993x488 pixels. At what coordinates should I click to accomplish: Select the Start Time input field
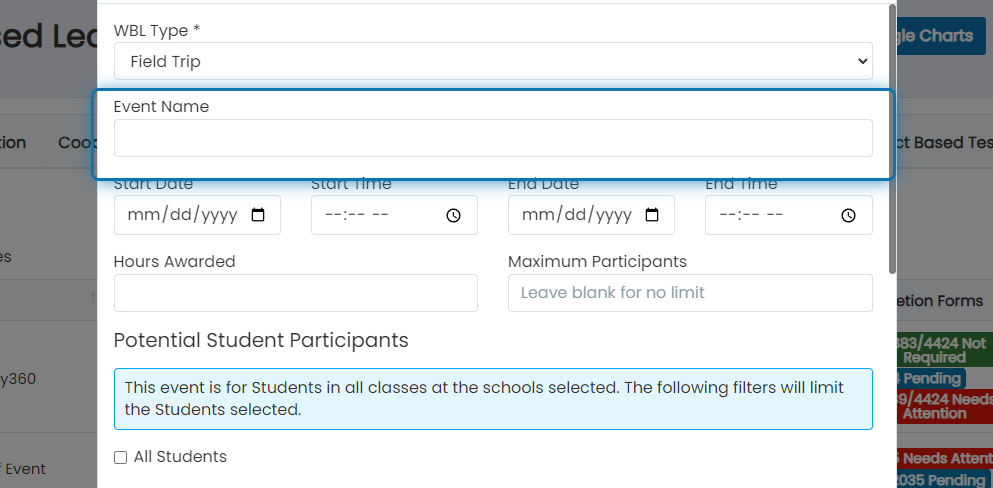point(395,215)
